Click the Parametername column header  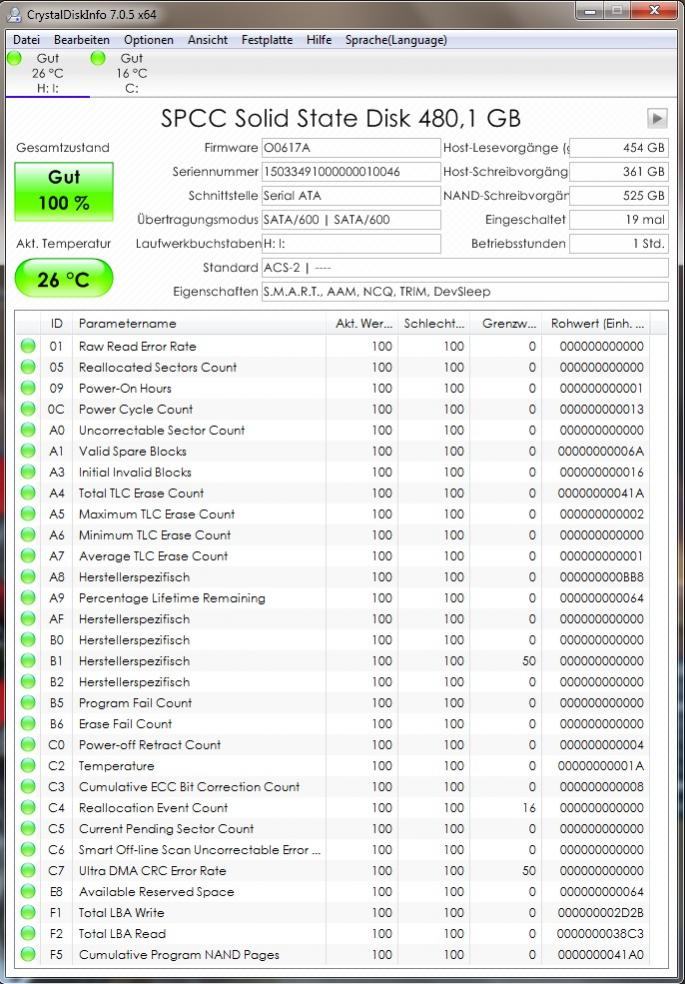(199, 323)
